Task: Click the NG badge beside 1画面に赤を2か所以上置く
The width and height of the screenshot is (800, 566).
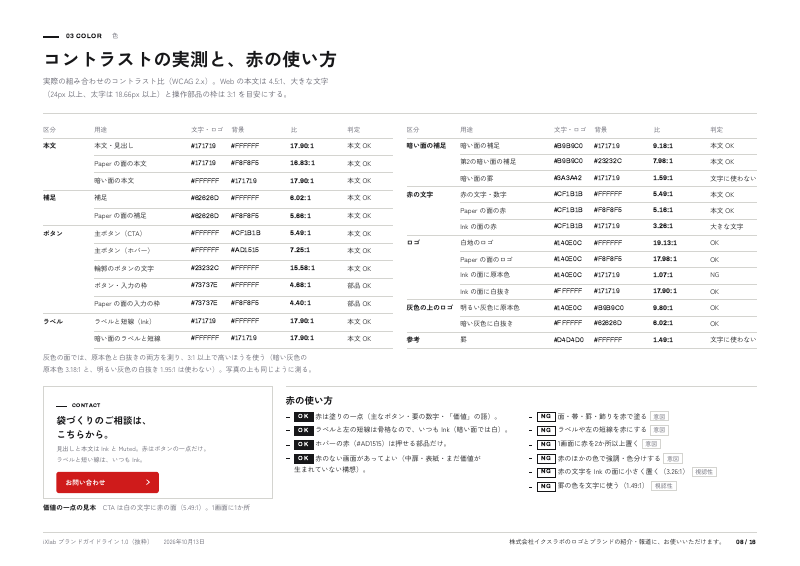Action: point(546,445)
